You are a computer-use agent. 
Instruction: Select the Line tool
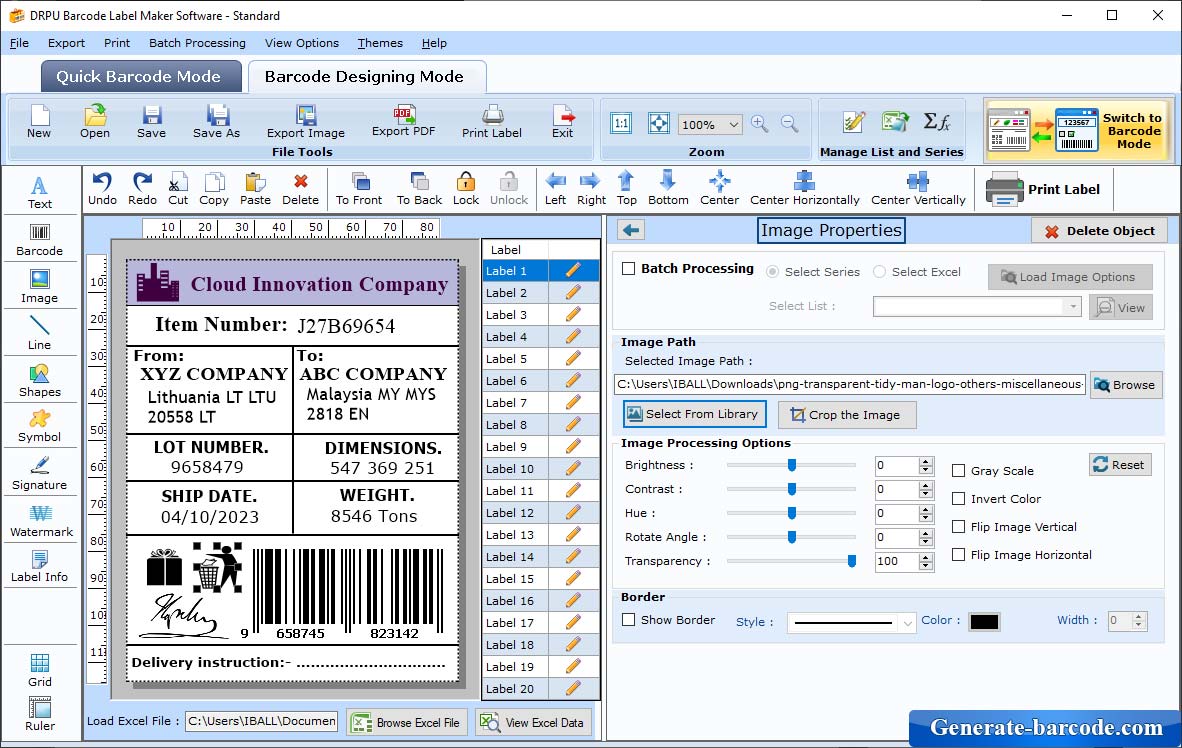[x=39, y=333]
